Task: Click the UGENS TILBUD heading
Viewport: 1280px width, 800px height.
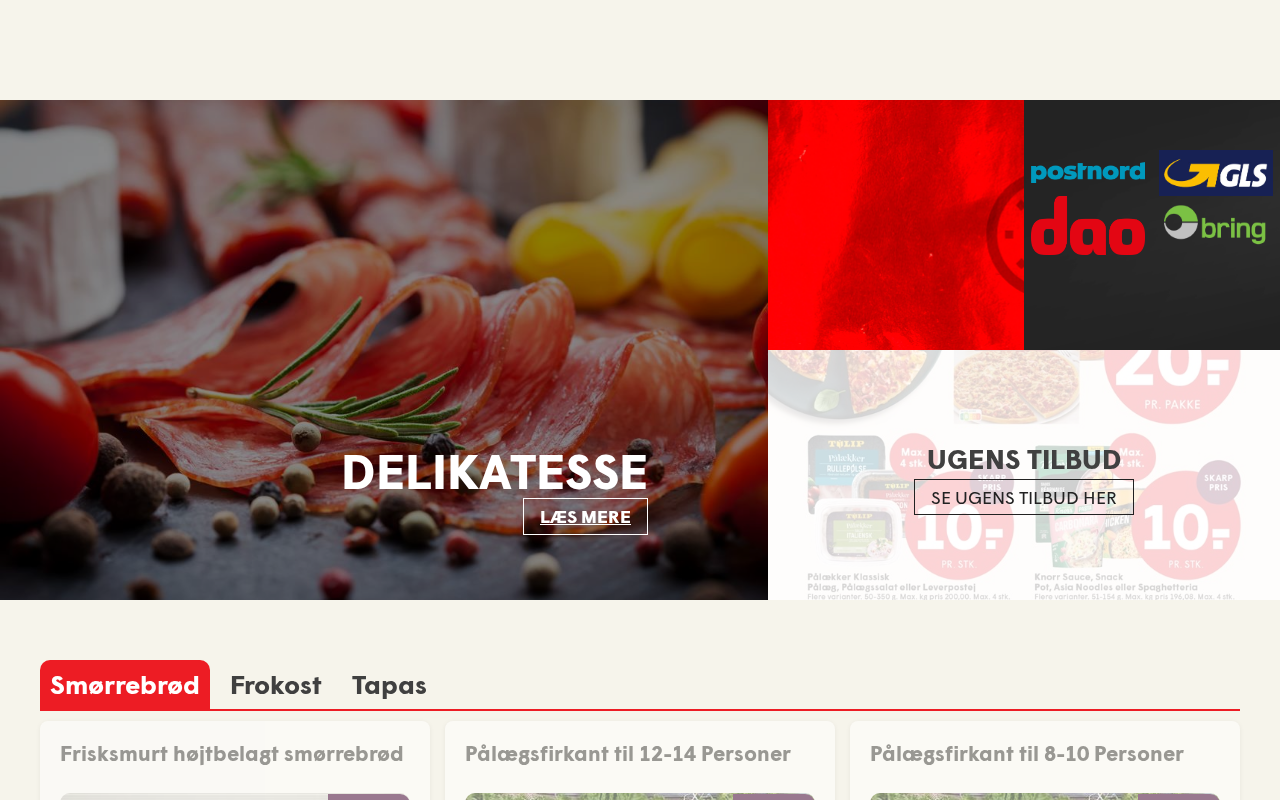Action: (x=1024, y=460)
